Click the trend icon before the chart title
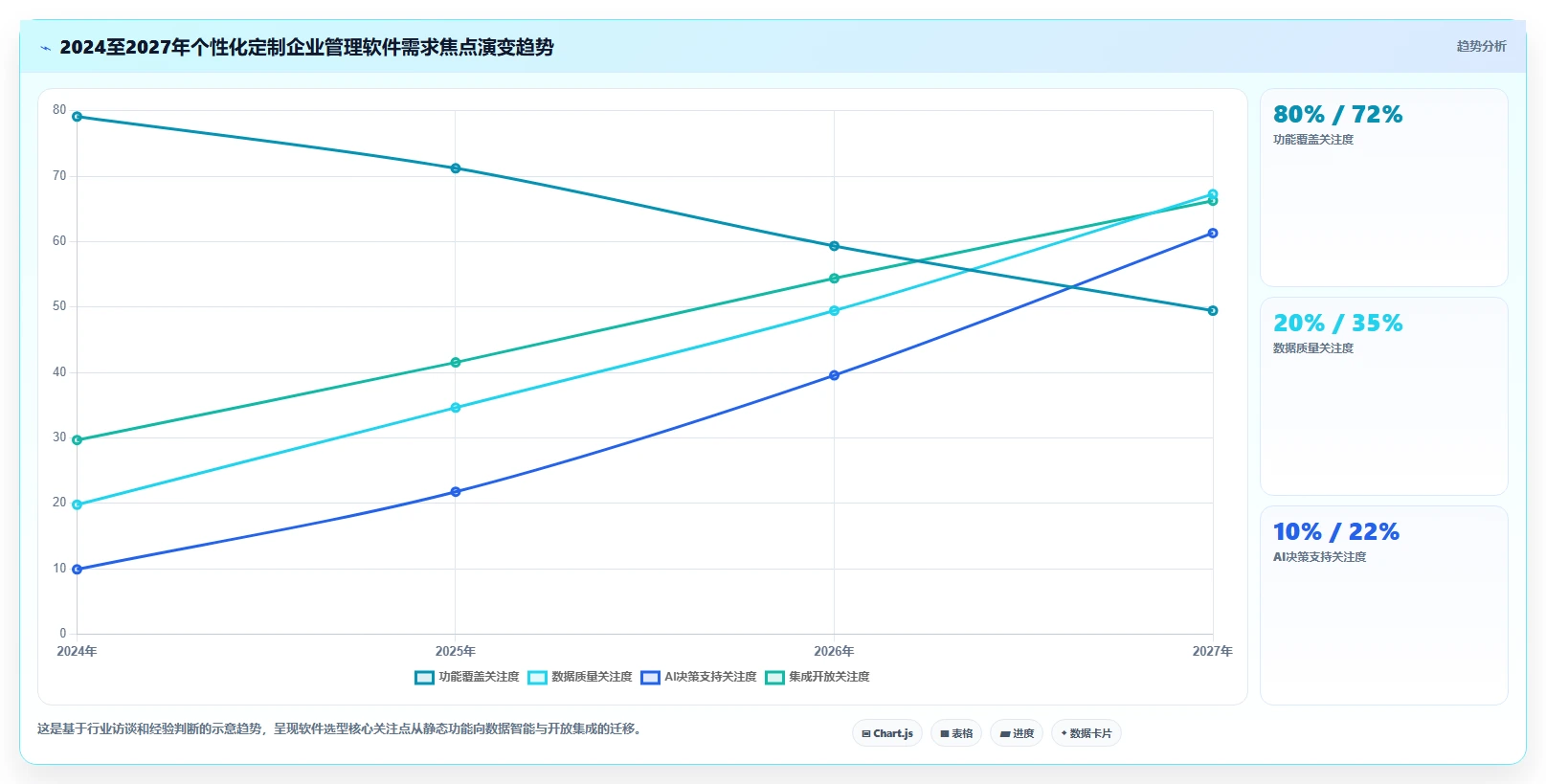1546x784 pixels. pos(45,48)
